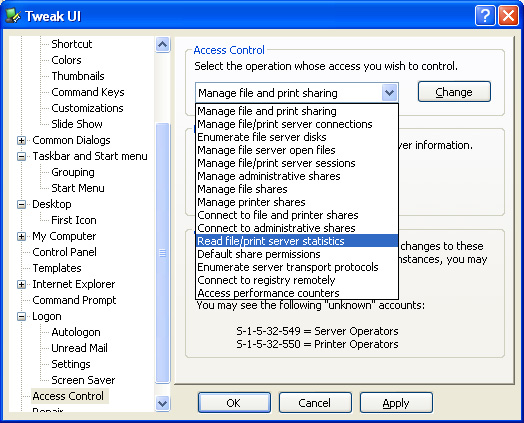
Task: Click the Tweak UI title bar icon
Action: pos(13,16)
